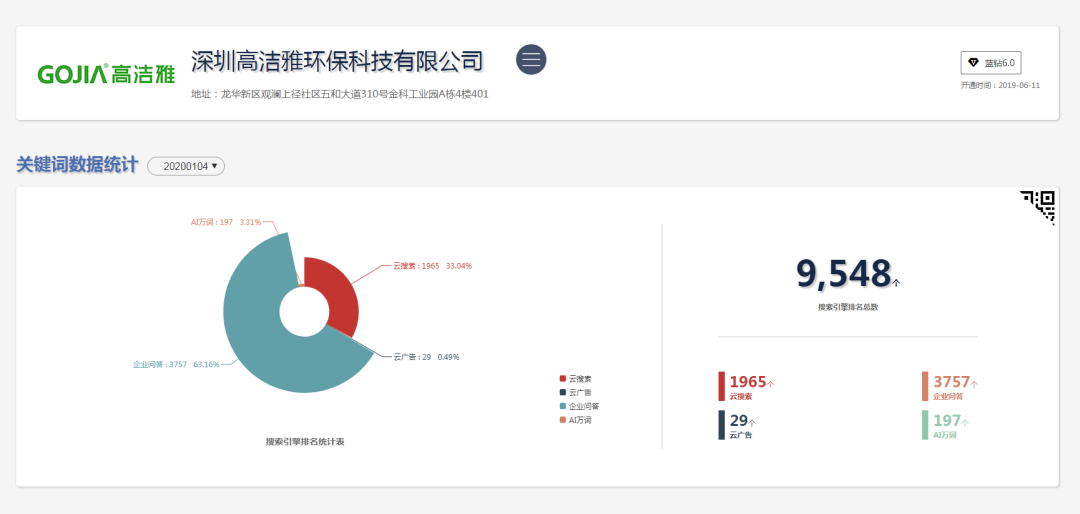Image resolution: width=1080 pixels, height=514 pixels.
Task: Open the 20200104 date dropdown
Action: pos(186,166)
